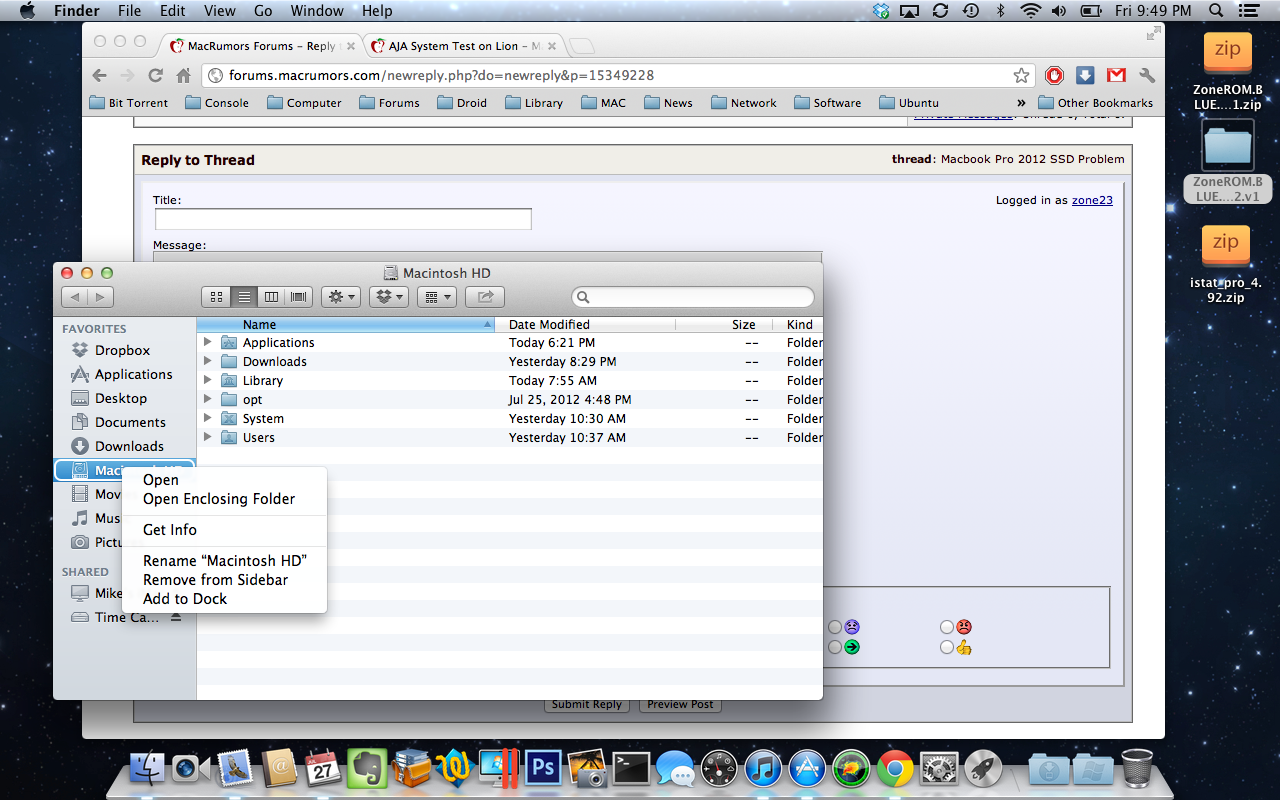Open the zone23 username link
This screenshot has width=1280, height=800.
1092,200
